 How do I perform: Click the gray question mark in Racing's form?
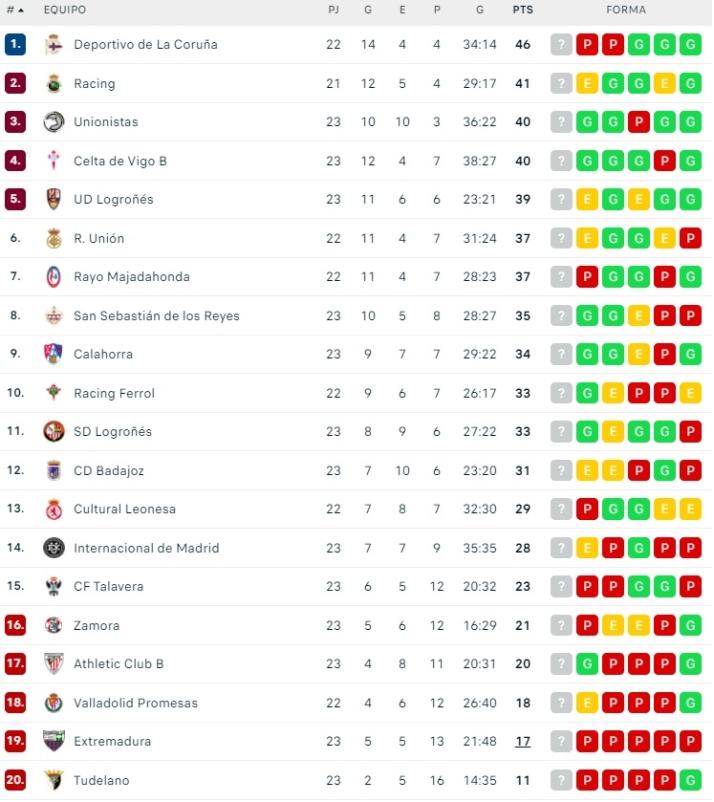tap(562, 83)
